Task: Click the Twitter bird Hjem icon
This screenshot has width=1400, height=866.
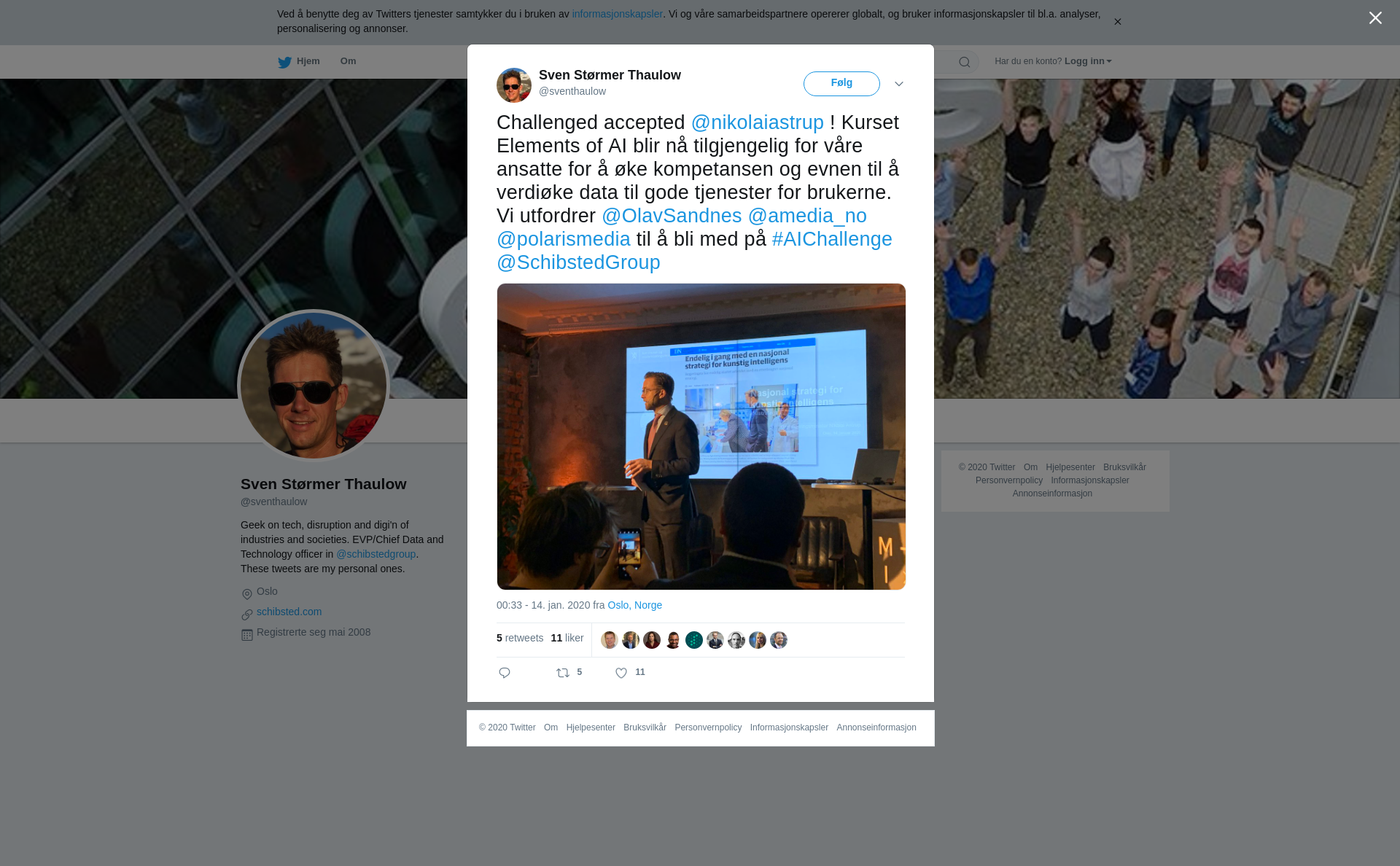Action: [x=284, y=62]
